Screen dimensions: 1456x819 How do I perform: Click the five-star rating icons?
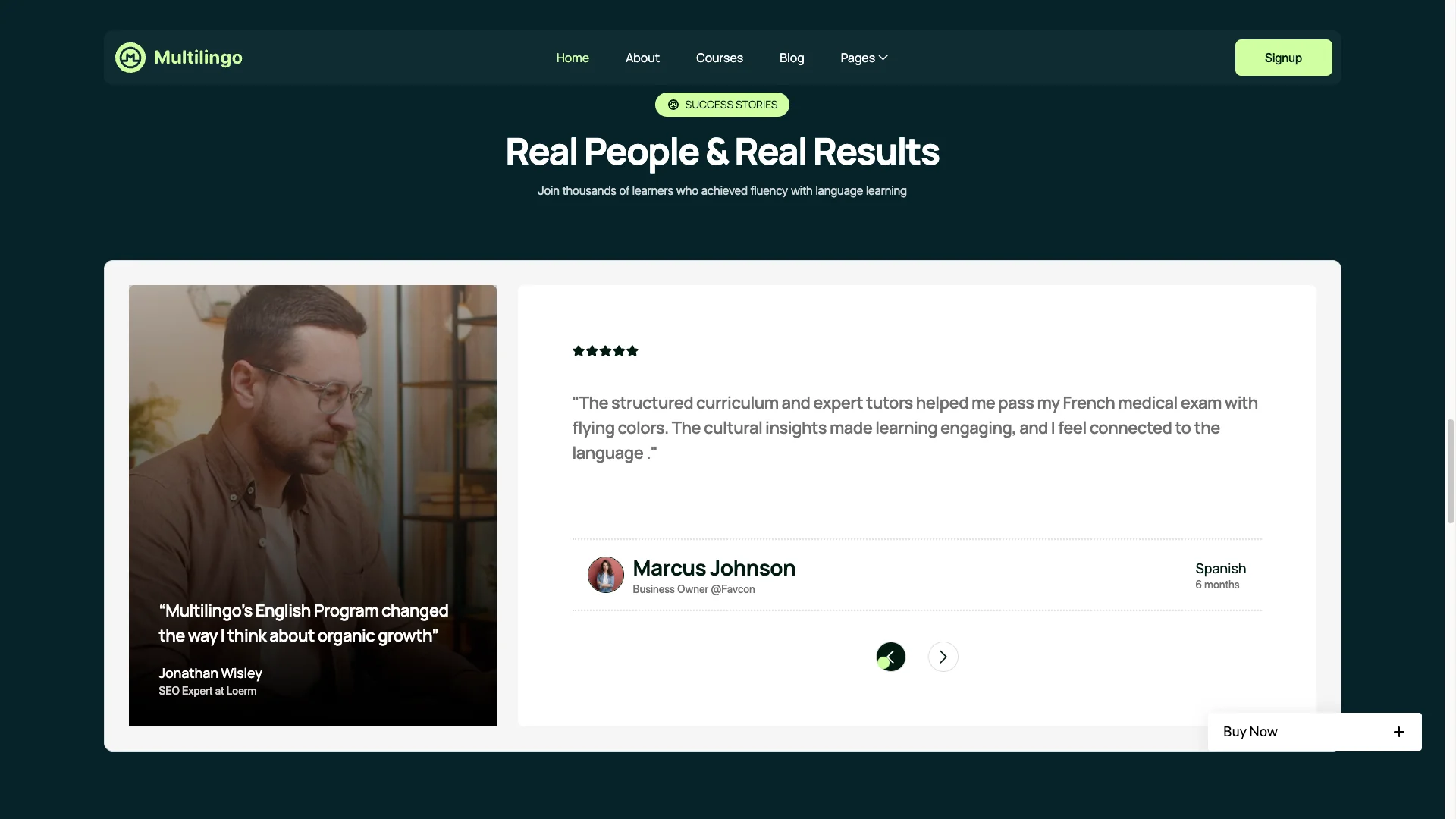605,350
